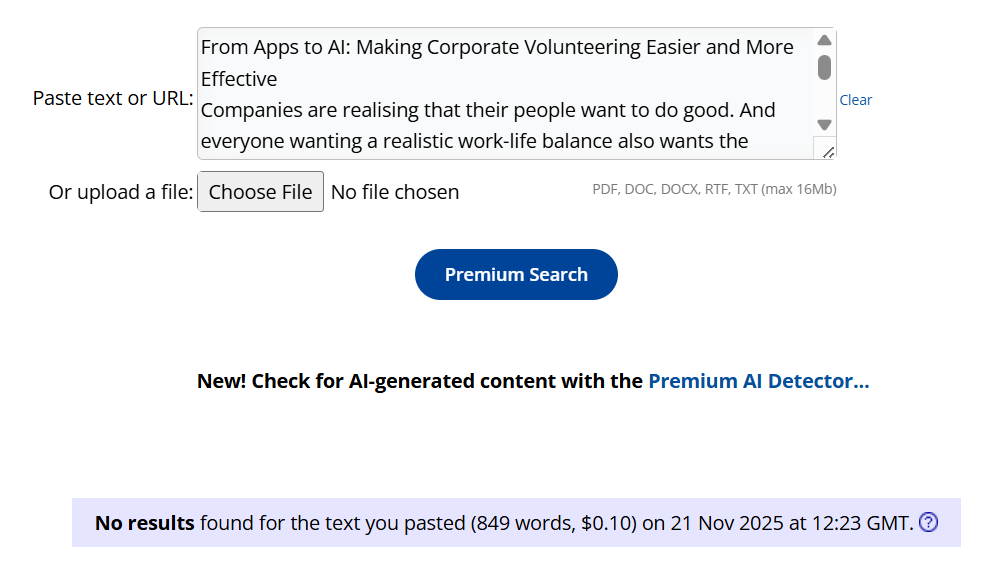Click the PDF, DOC, DOCX formats hint
998x573 pixels.
point(714,189)
